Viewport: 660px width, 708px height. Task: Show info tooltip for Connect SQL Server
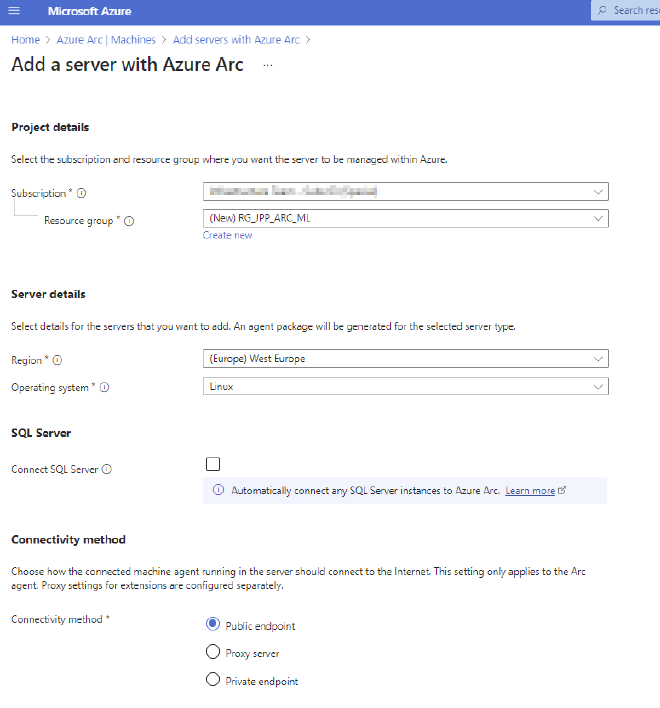[x=107, y=470]
